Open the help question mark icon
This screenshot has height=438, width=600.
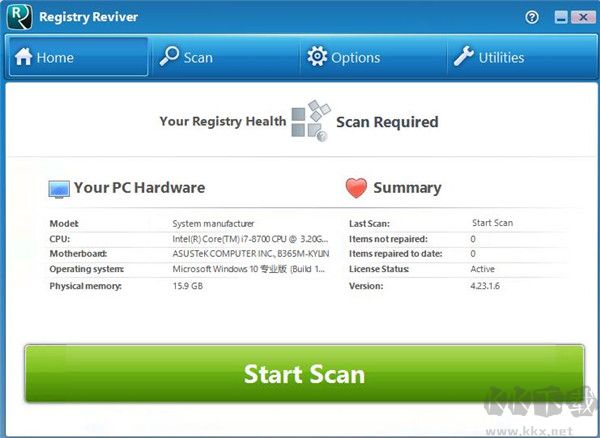pos(532,17)
